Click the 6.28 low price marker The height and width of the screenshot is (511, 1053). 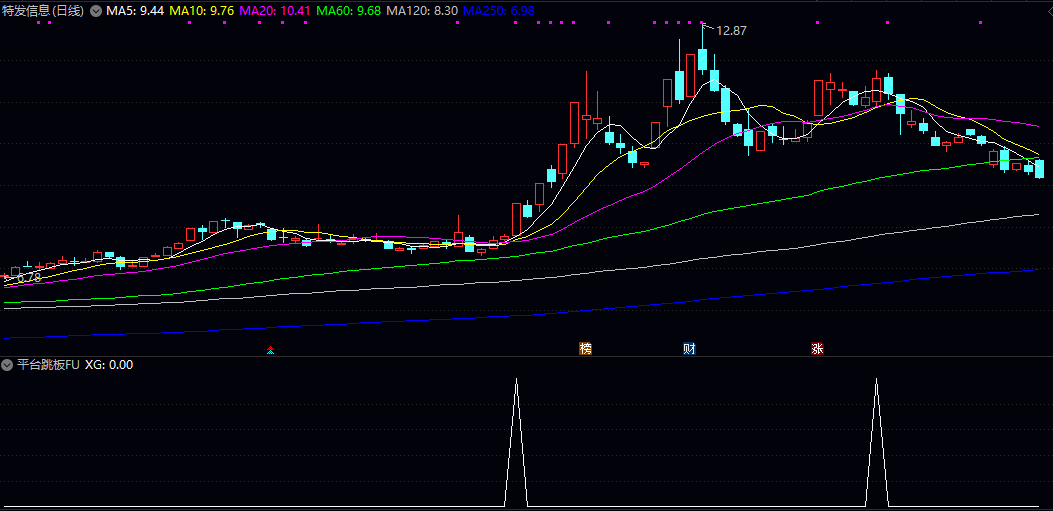tap(28, 277)
